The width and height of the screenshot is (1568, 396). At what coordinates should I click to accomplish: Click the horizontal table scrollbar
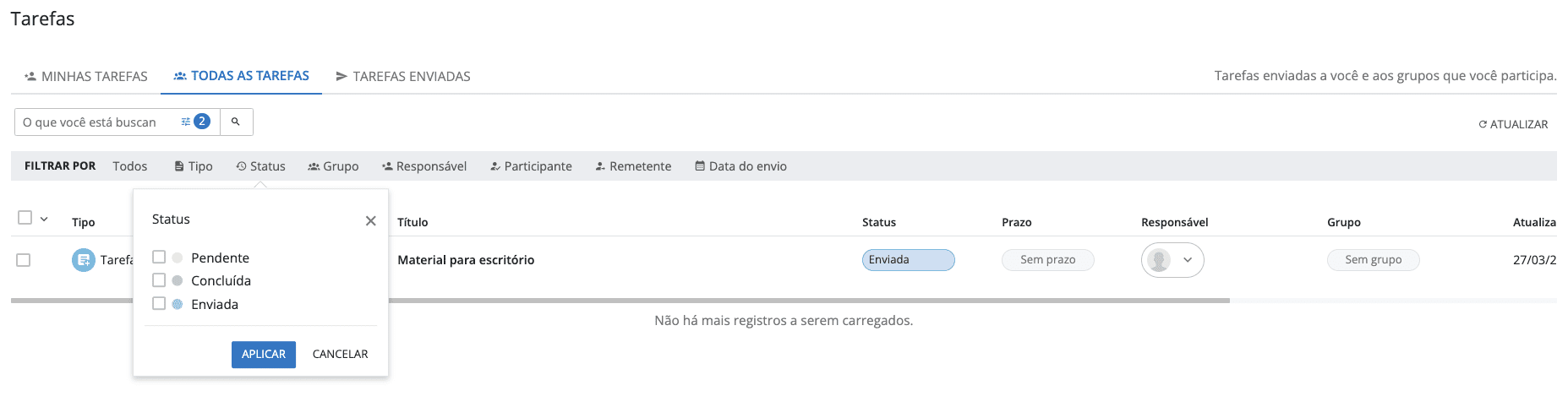pyautogui.click(x=676, y=300)
